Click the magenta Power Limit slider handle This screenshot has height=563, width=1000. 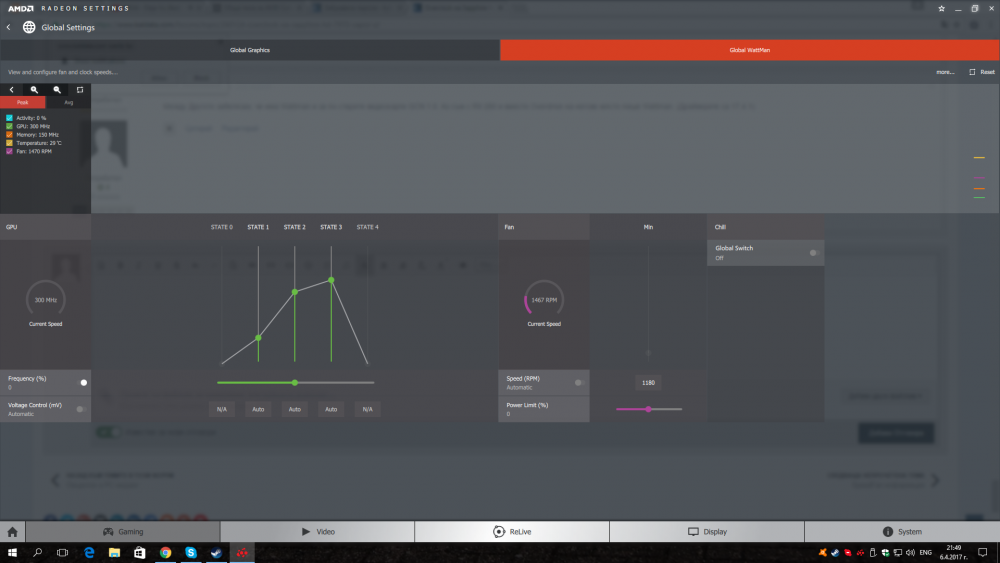pyautogui.click(x=648, y=409)
